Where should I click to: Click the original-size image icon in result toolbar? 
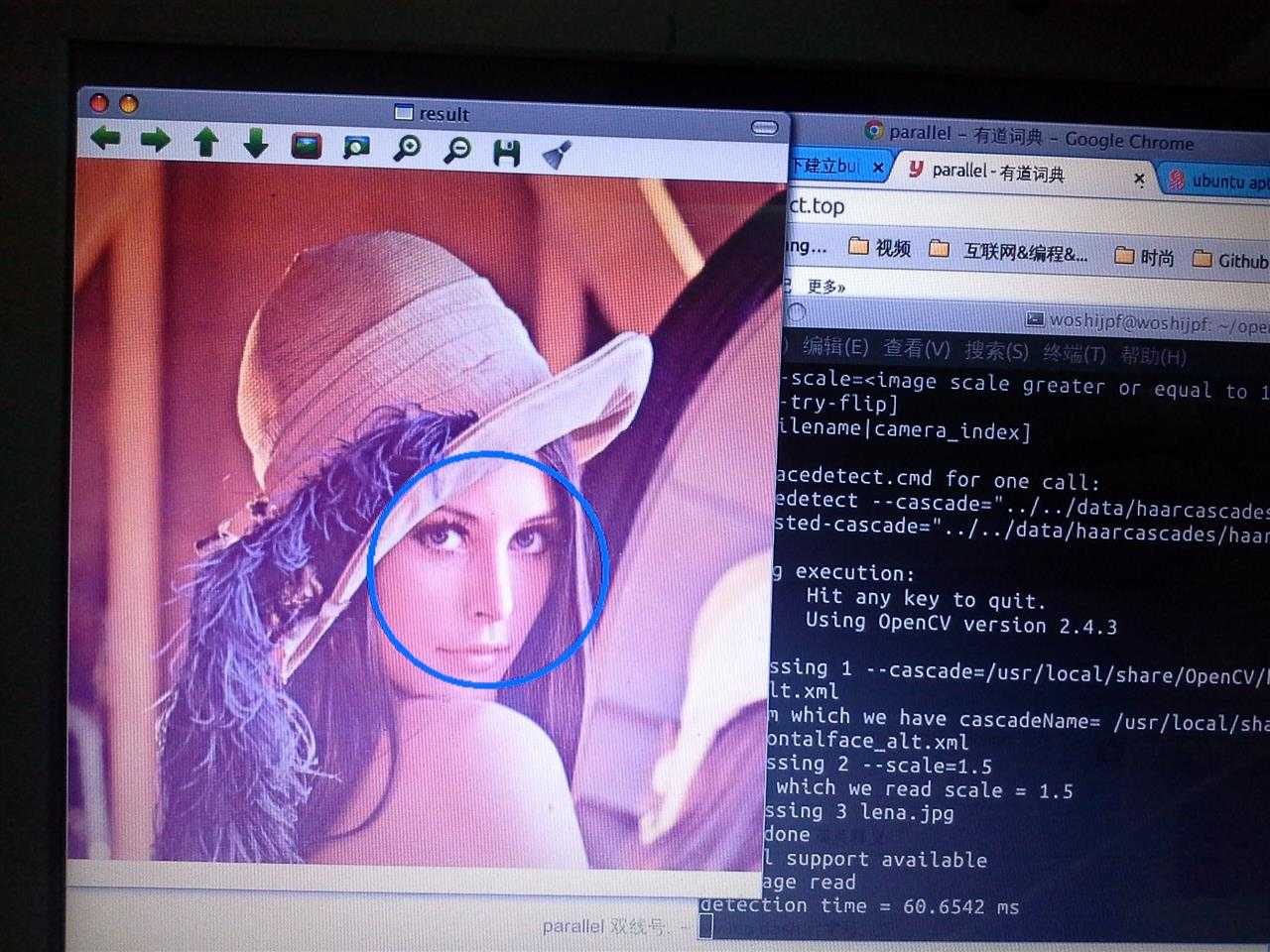[307, 146]
